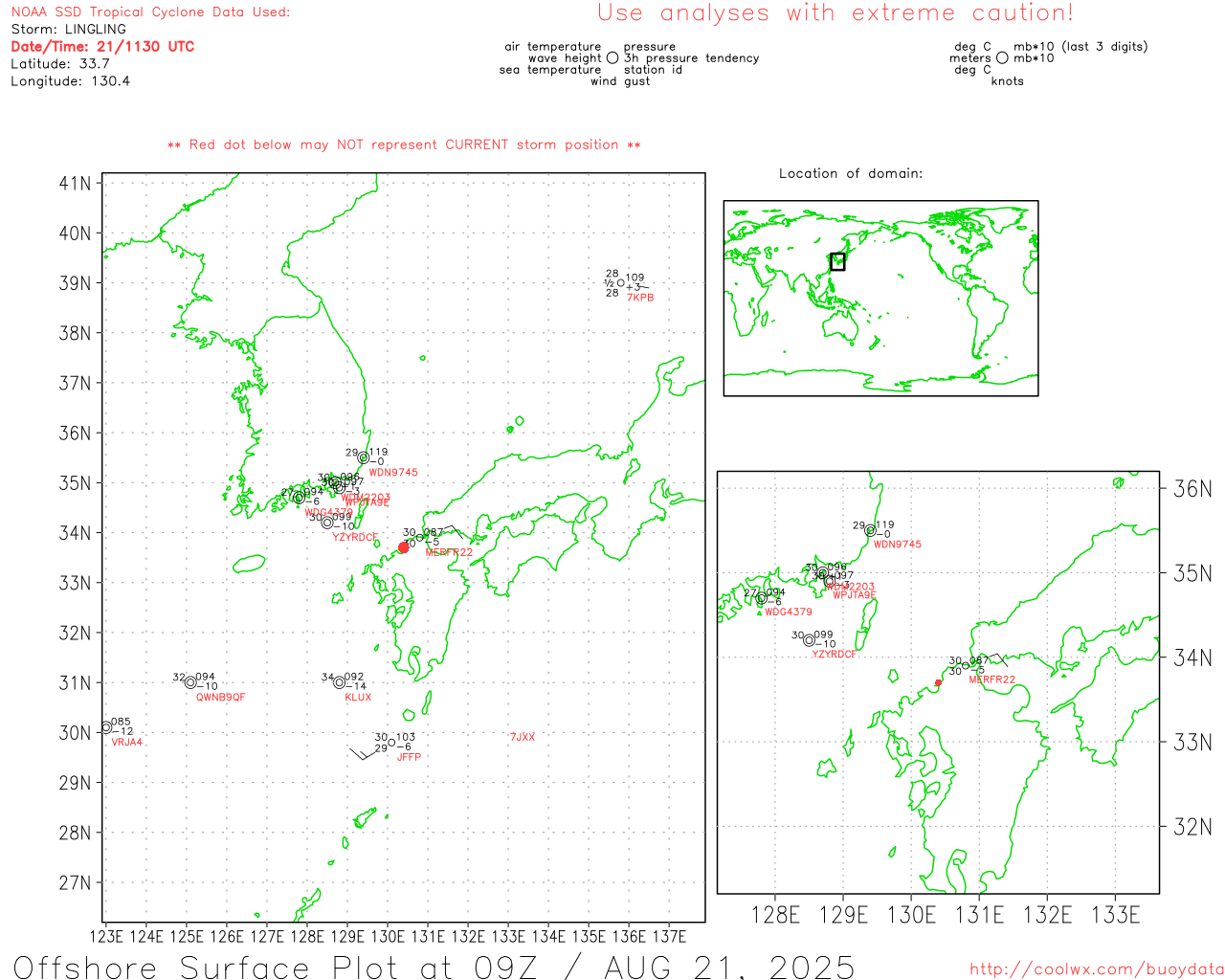
Task: Click the station circle above QWNB9QF
Action: tap(190, 682)
